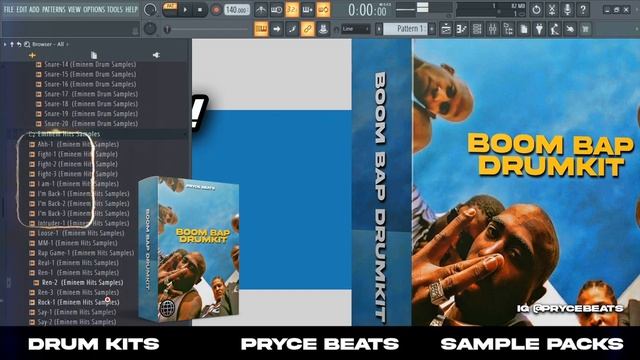Stop playback with the stop button
Screen dimensions: 640x360
(200, 10)
